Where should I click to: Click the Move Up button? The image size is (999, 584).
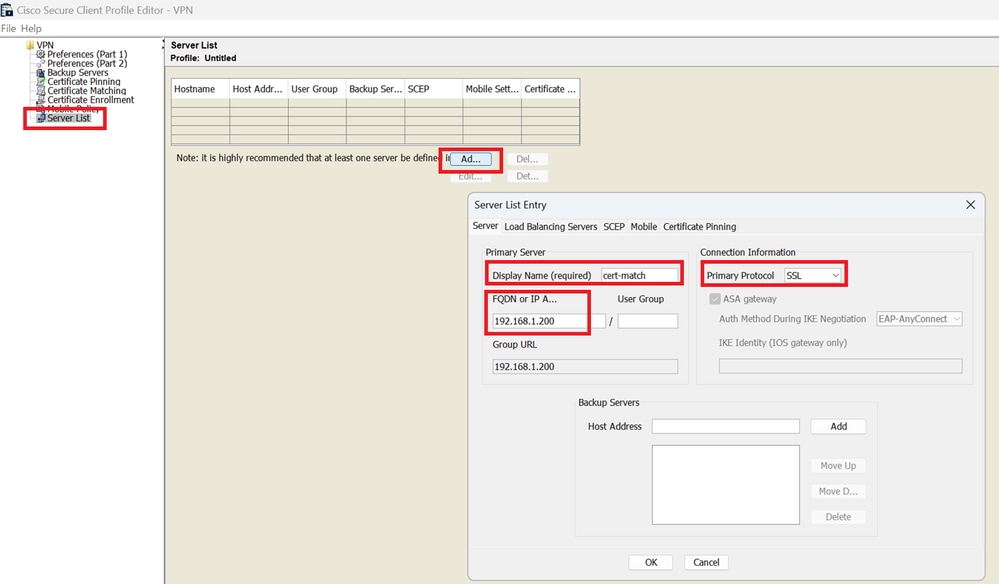(x=838, y=466)
